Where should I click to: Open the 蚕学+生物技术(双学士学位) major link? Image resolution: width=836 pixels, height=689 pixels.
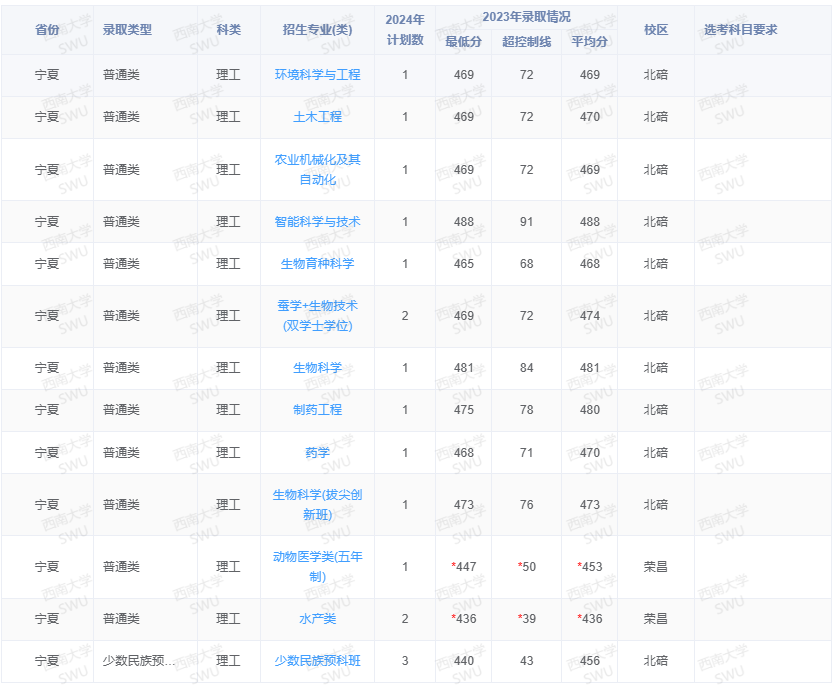coord(318,316)
